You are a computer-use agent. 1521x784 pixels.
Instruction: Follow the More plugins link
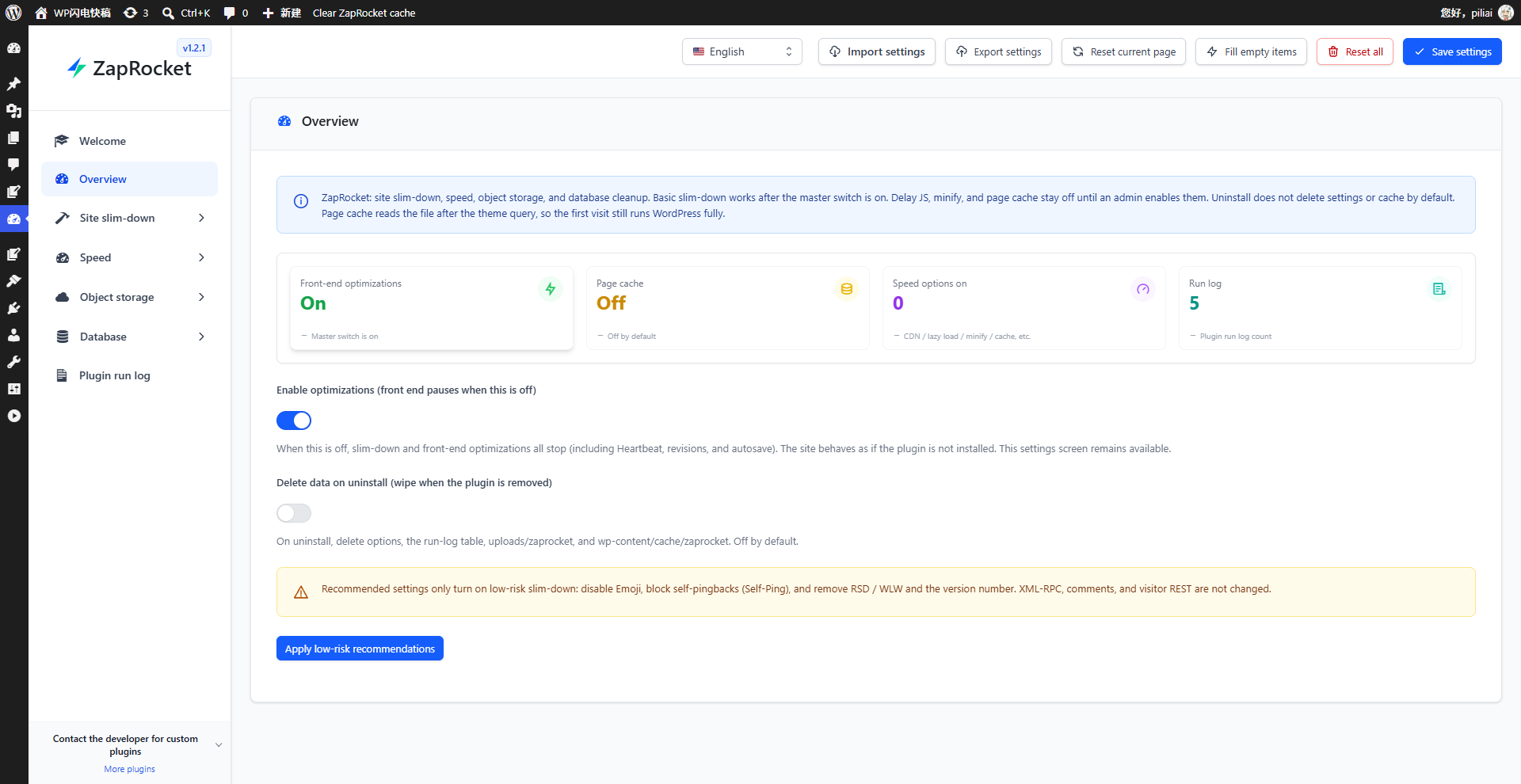pos(129,769)
